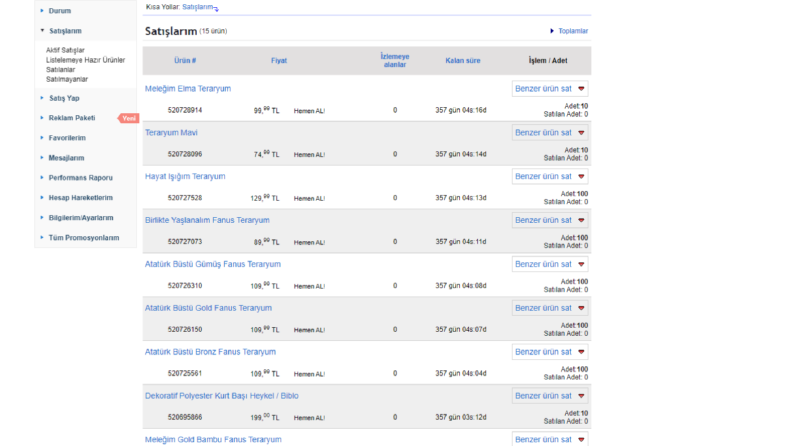
Task: Sort by Fiyat column header
Action: click(x=279, y=60)
